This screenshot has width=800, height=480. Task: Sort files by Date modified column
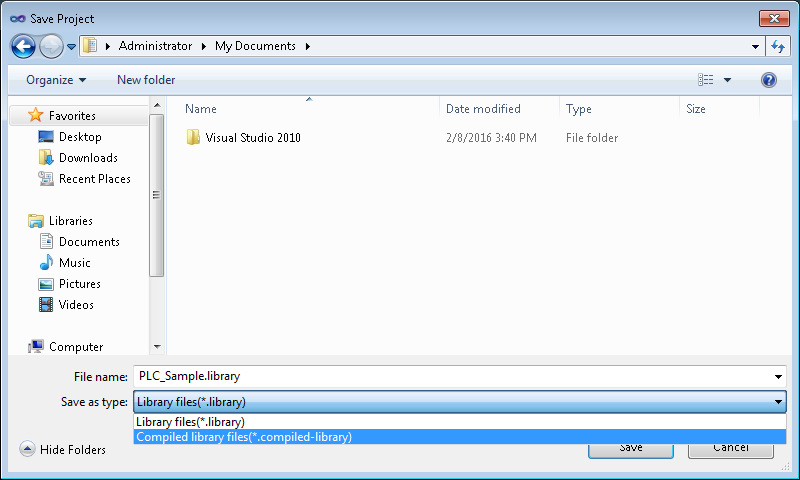(x=483, y=109)
